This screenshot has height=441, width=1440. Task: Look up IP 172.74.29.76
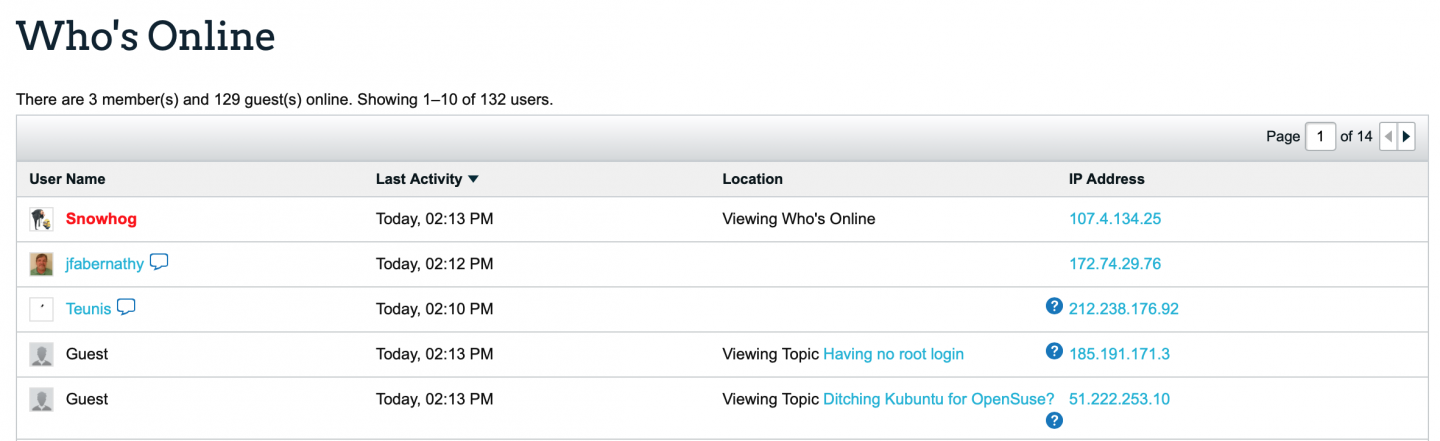(1115, 264)
